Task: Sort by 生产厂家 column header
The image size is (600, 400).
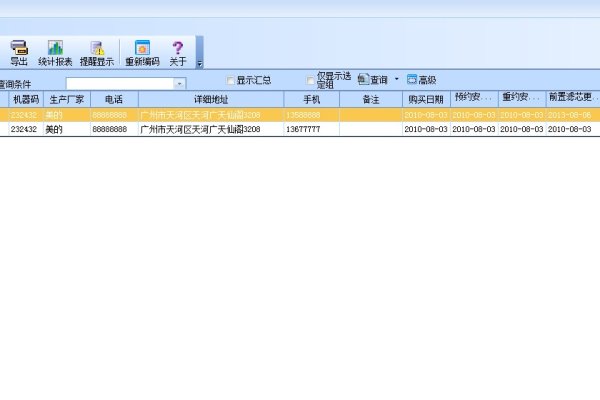Action: coord(67,100)
